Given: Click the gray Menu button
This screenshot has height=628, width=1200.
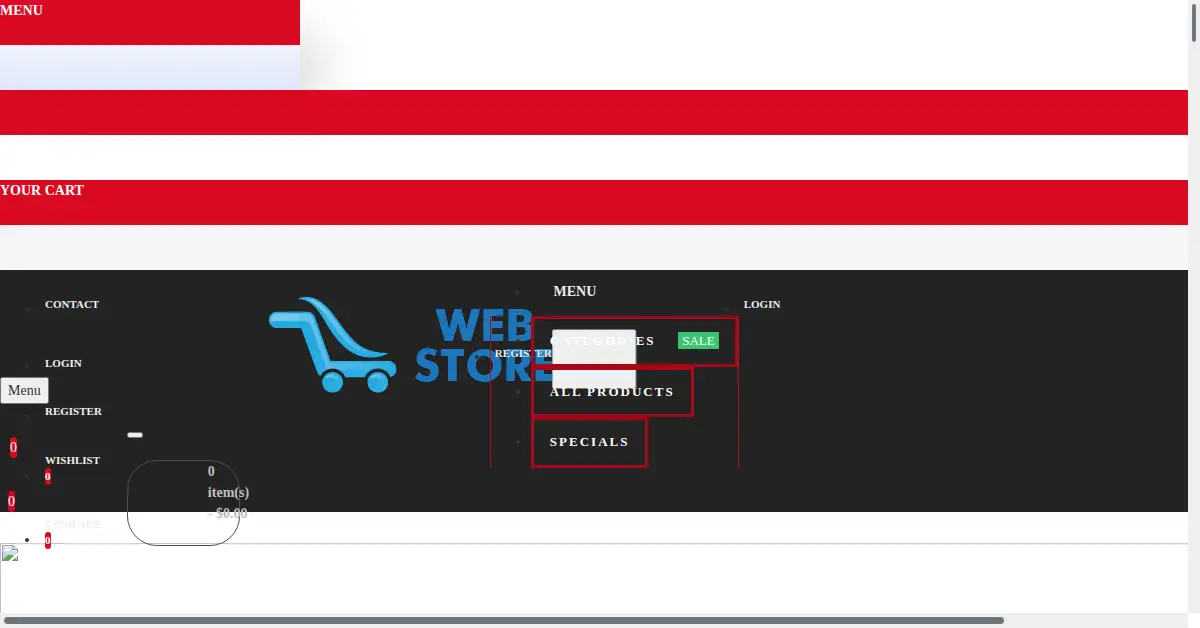Looking at the screenshot, I should (x=24, y=390).
